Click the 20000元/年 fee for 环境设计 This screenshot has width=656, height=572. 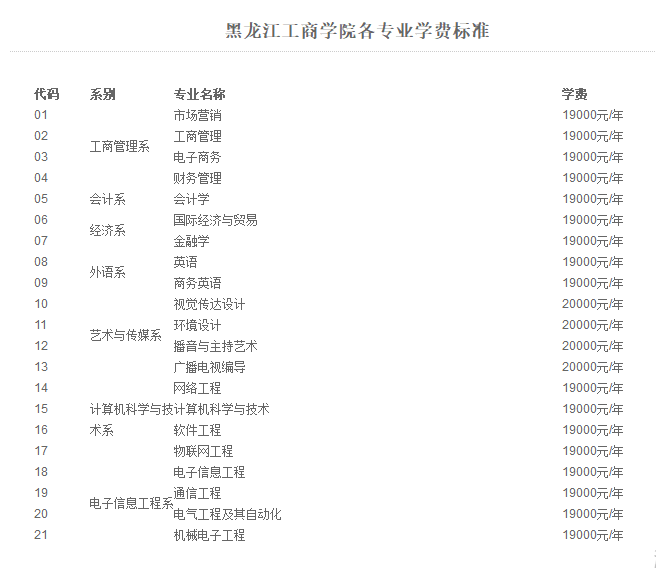(593, 325)
